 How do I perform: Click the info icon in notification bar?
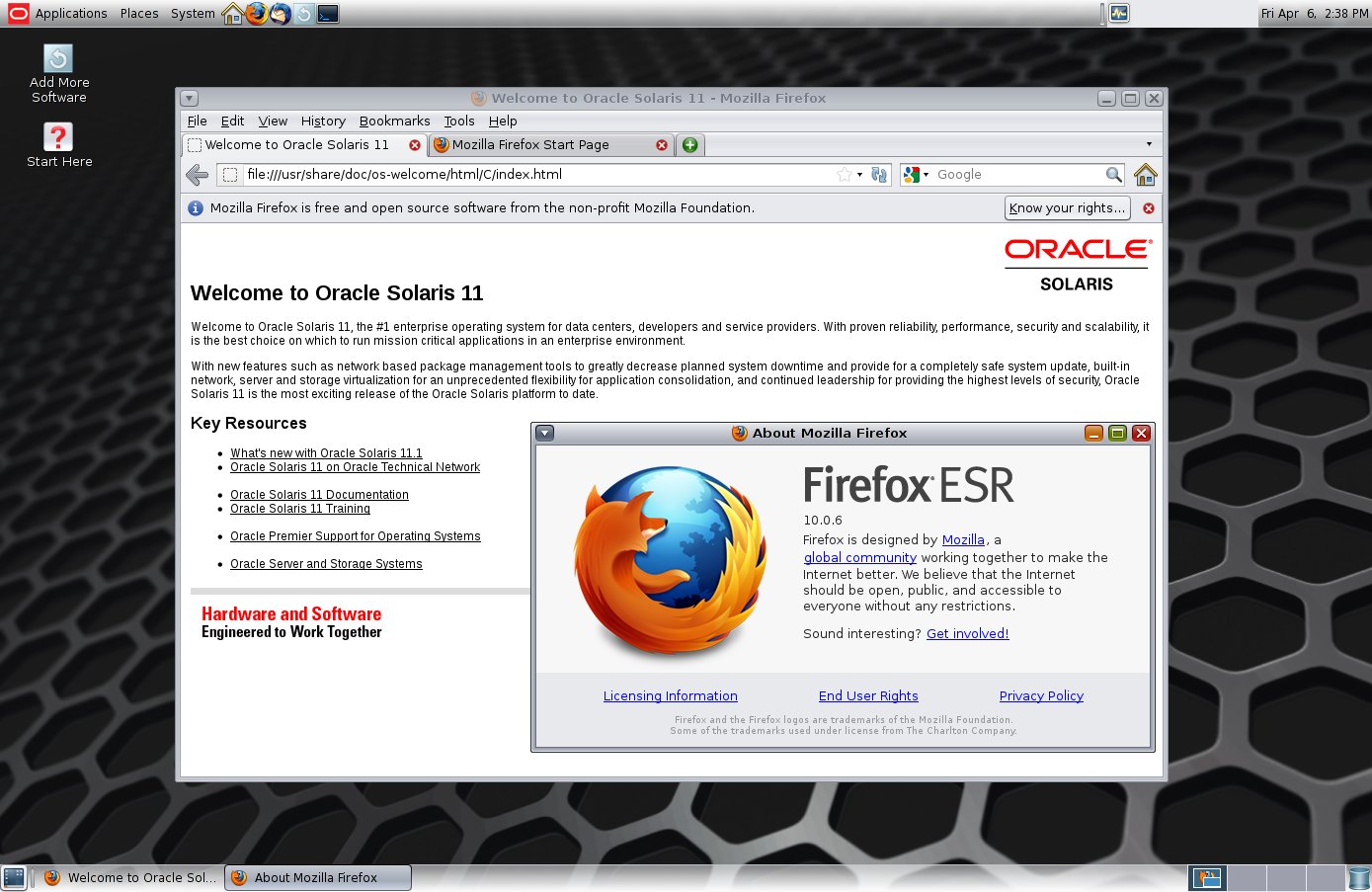[x=196, y=208]
